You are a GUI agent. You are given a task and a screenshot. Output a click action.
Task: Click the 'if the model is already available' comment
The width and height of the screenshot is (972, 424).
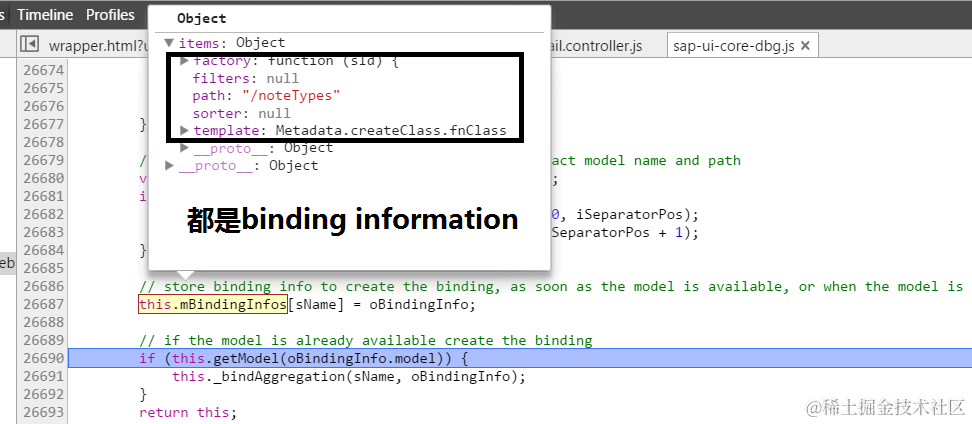(366, 340)
